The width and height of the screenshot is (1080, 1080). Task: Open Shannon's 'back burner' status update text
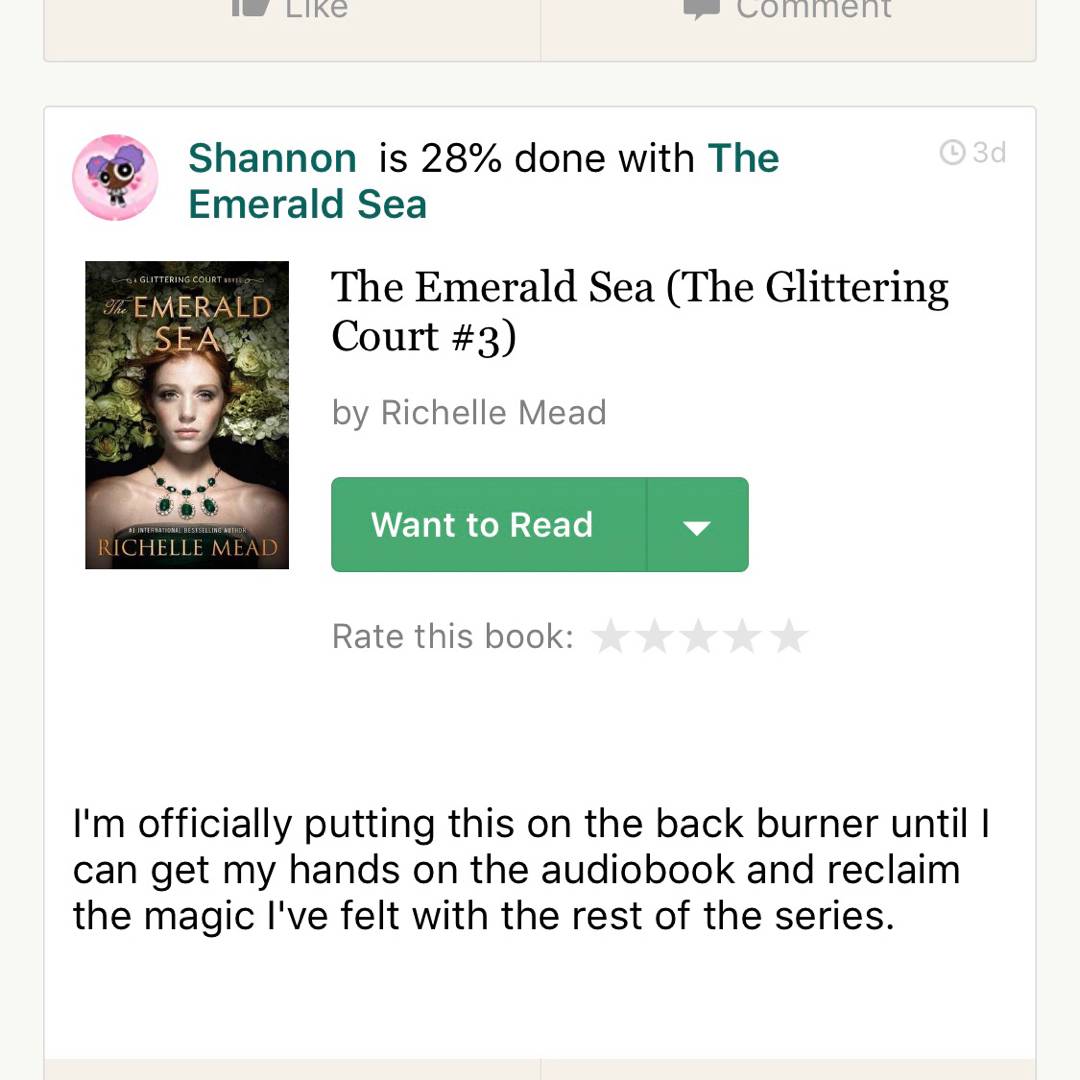531,870
